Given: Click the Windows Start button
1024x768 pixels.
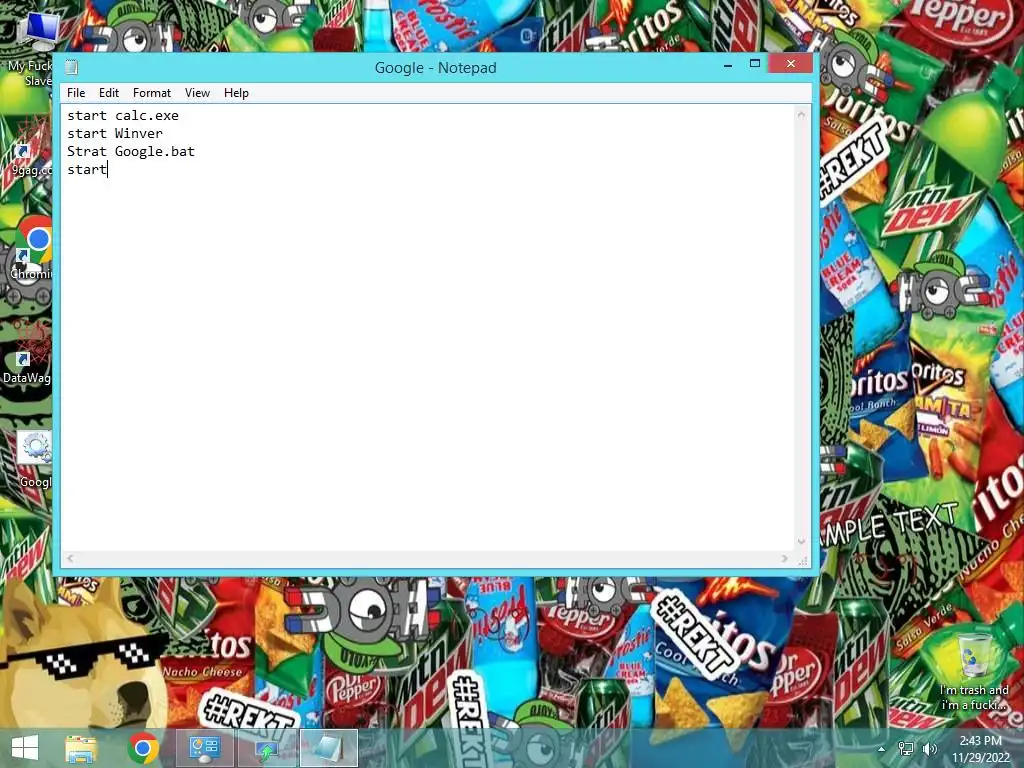Looking at the screenshot, I should click(x=25, y=748).
